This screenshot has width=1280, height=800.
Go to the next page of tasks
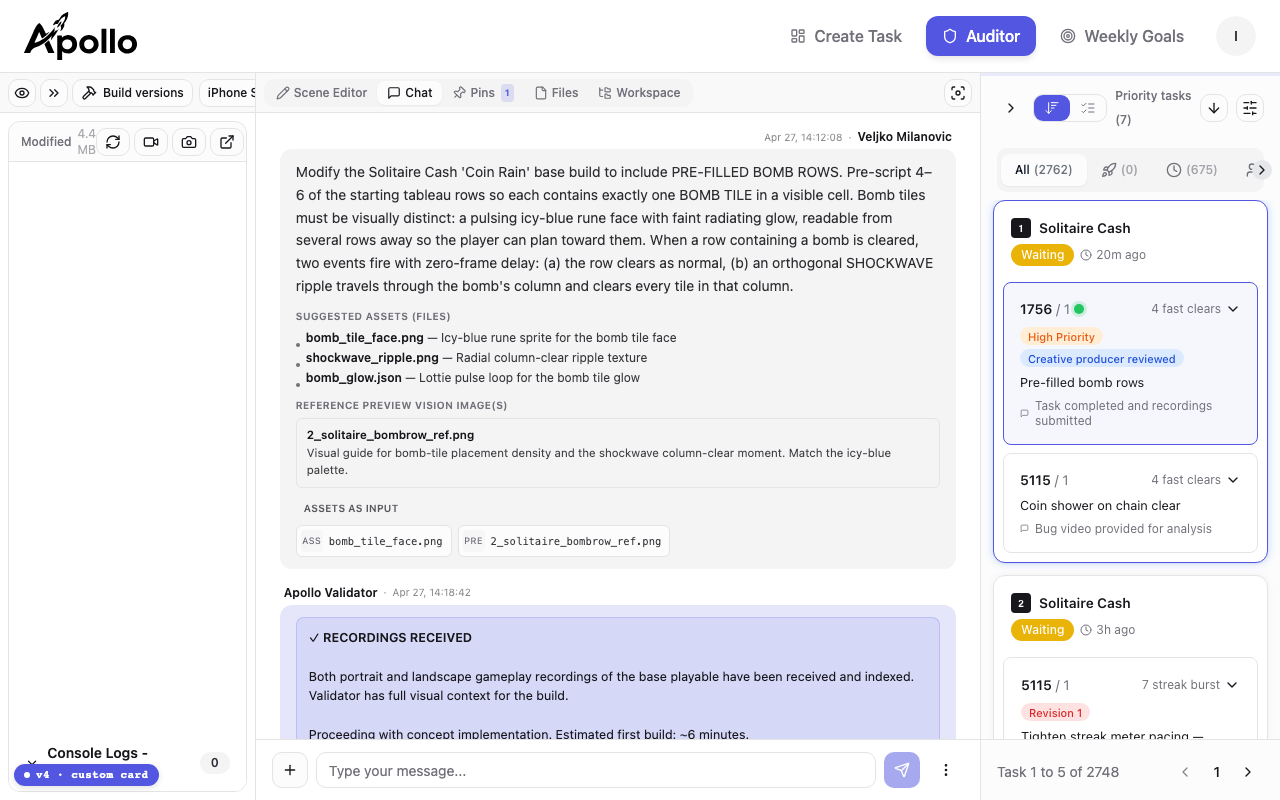(1247, 772)
